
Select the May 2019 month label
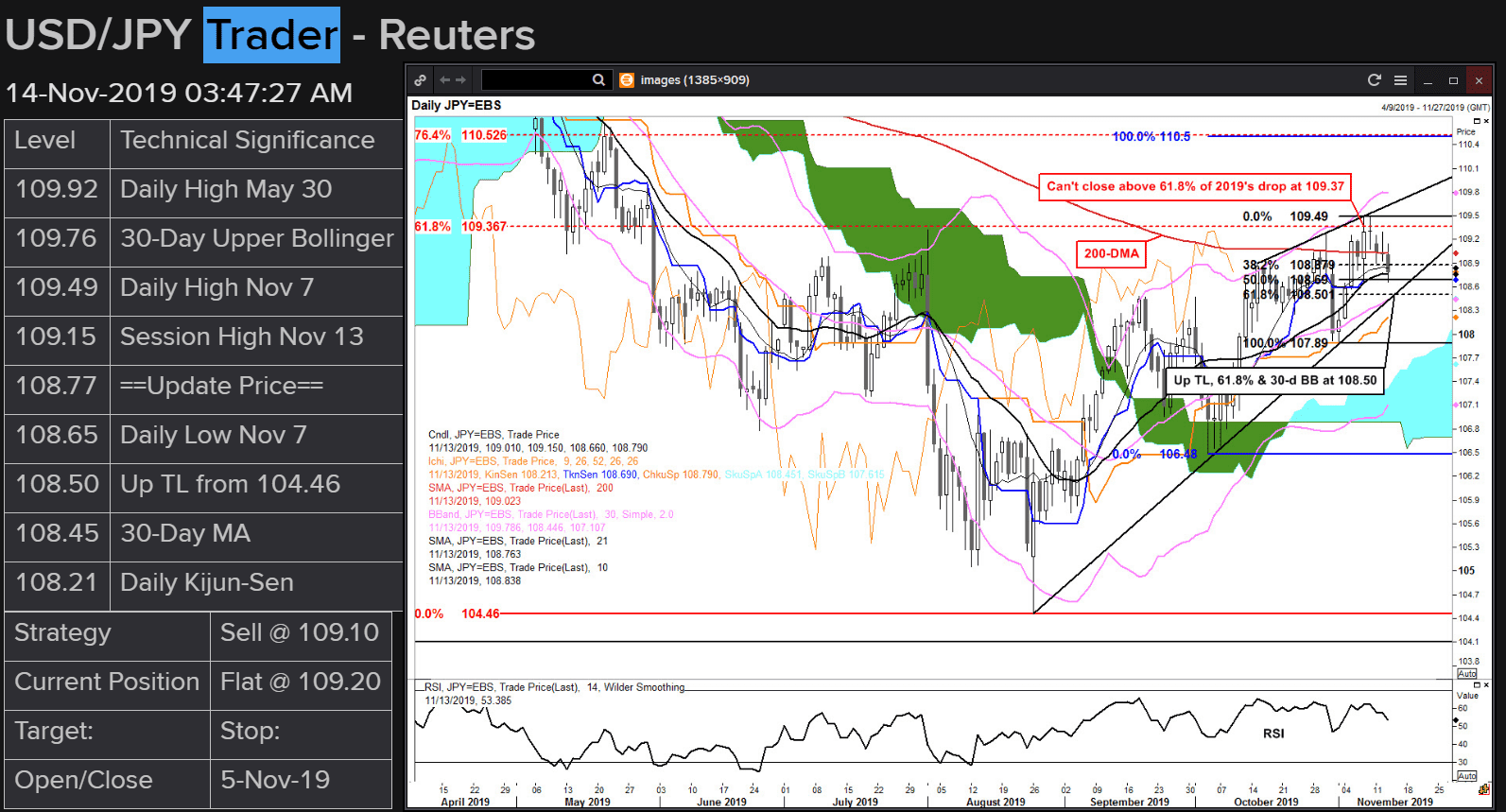coord(587,802)
